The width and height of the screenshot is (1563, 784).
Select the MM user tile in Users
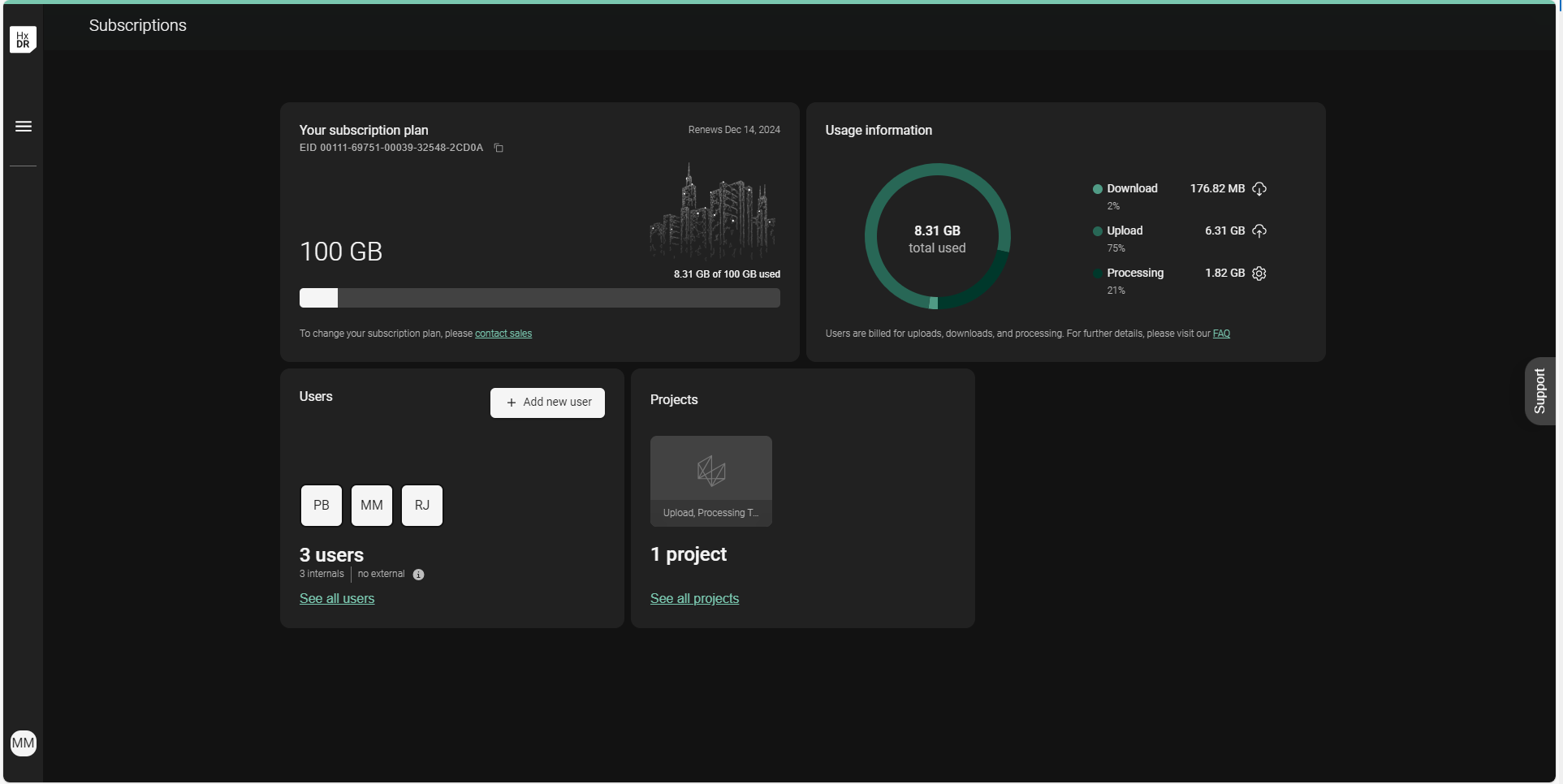pos(372,506)
